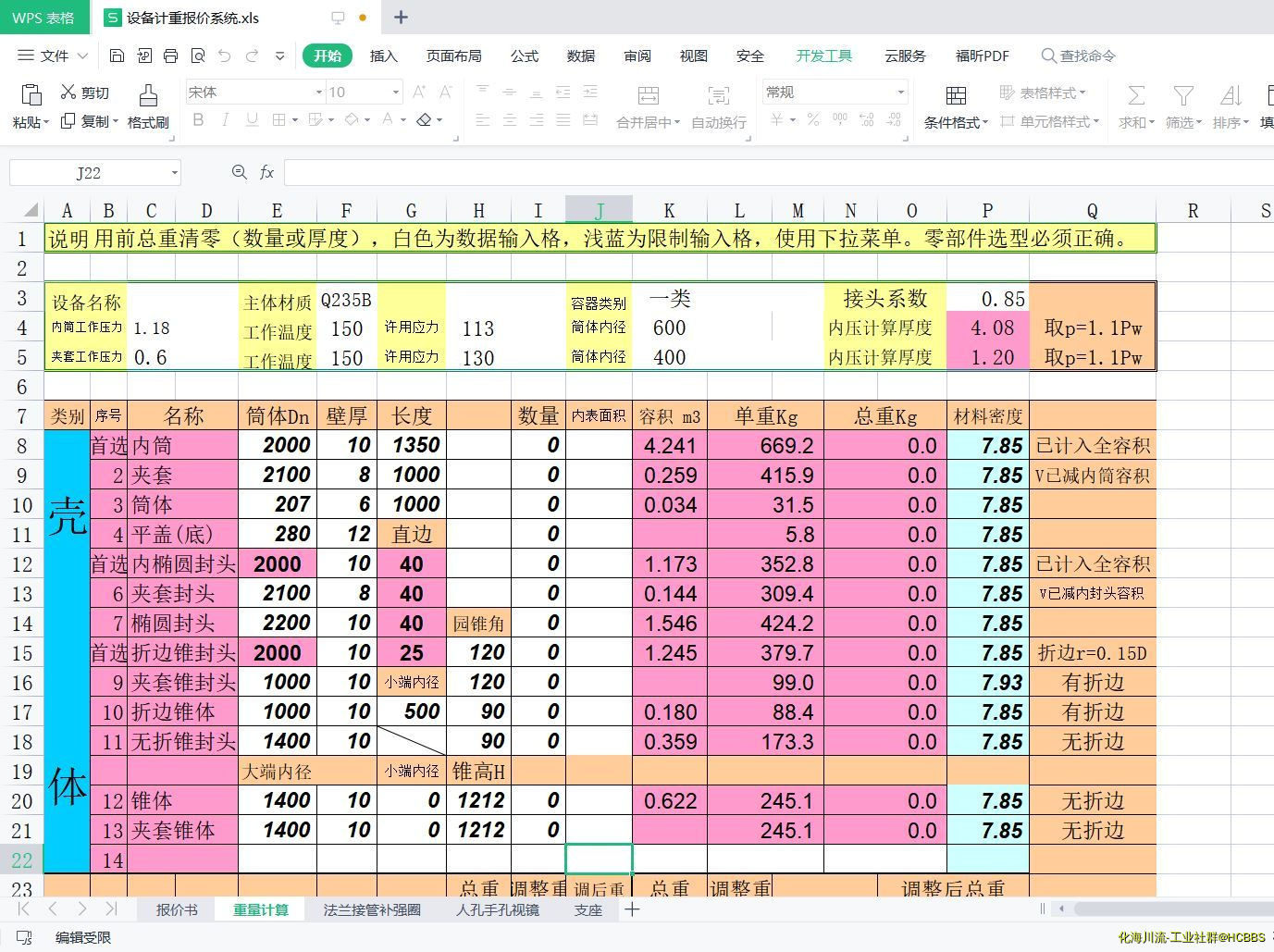The height and width of the screenshot is (952, 1274).
Task: Click the Cut (剪切) scissors icon
Action: [x=68, y=93]
